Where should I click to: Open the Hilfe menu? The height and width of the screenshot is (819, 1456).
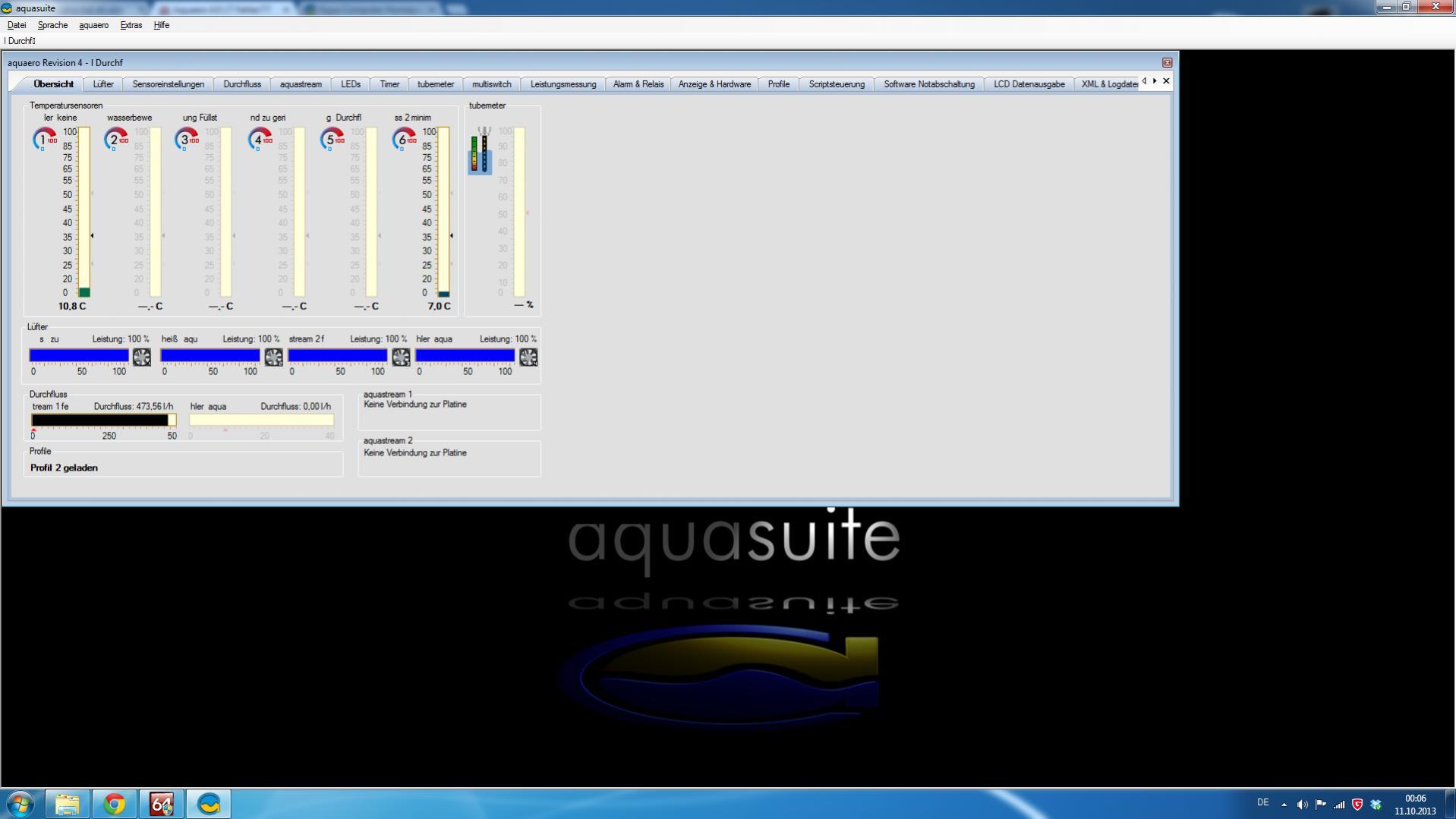[x=162, y=25]
